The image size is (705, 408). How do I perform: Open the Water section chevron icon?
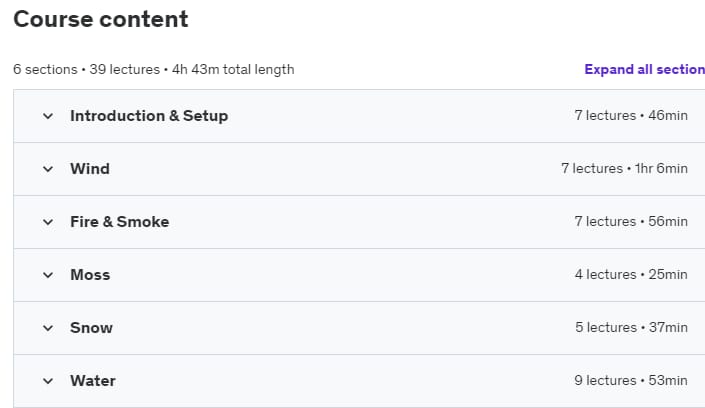48,381
